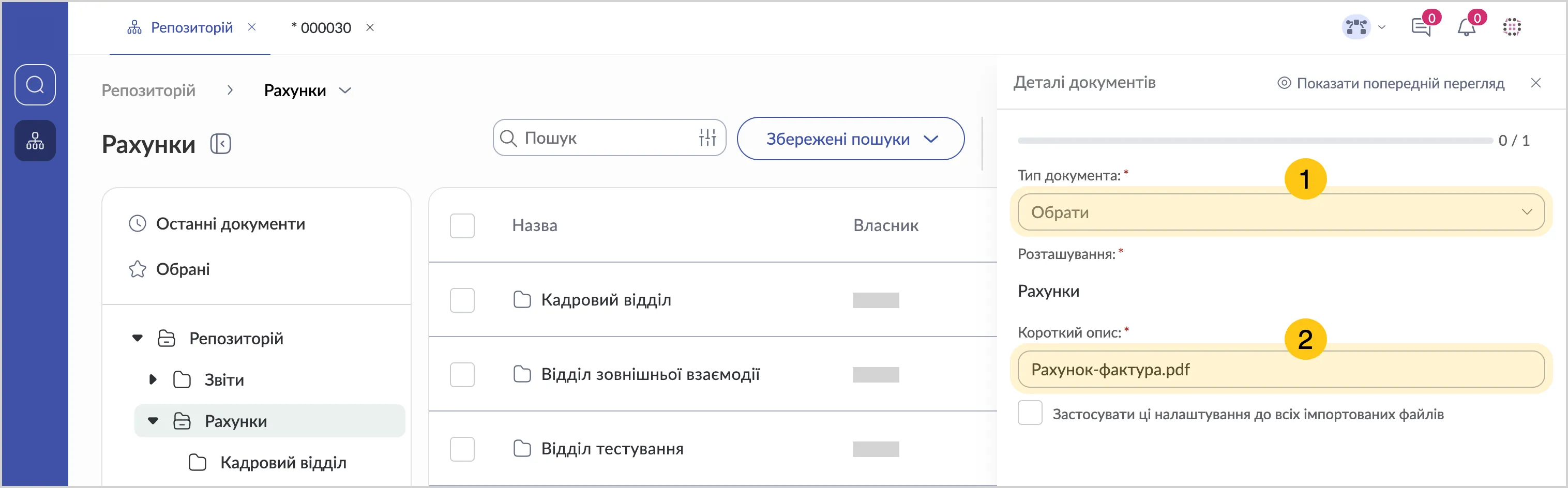Switch to the 000030 tab
1568x488 pixels.
pyautogui.click(x=325, y=28)
